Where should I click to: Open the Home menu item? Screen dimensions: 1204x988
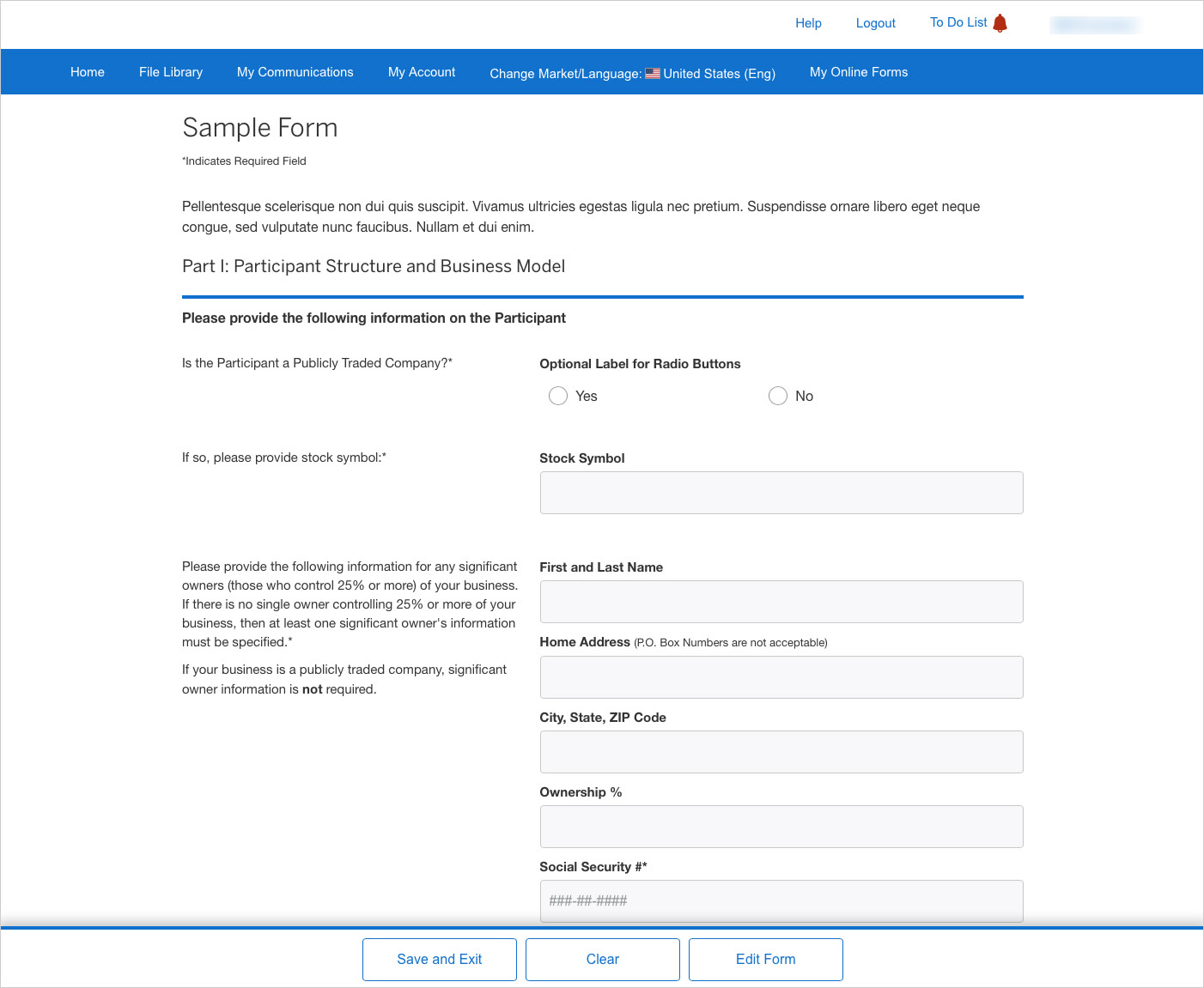tap(88, 72)
